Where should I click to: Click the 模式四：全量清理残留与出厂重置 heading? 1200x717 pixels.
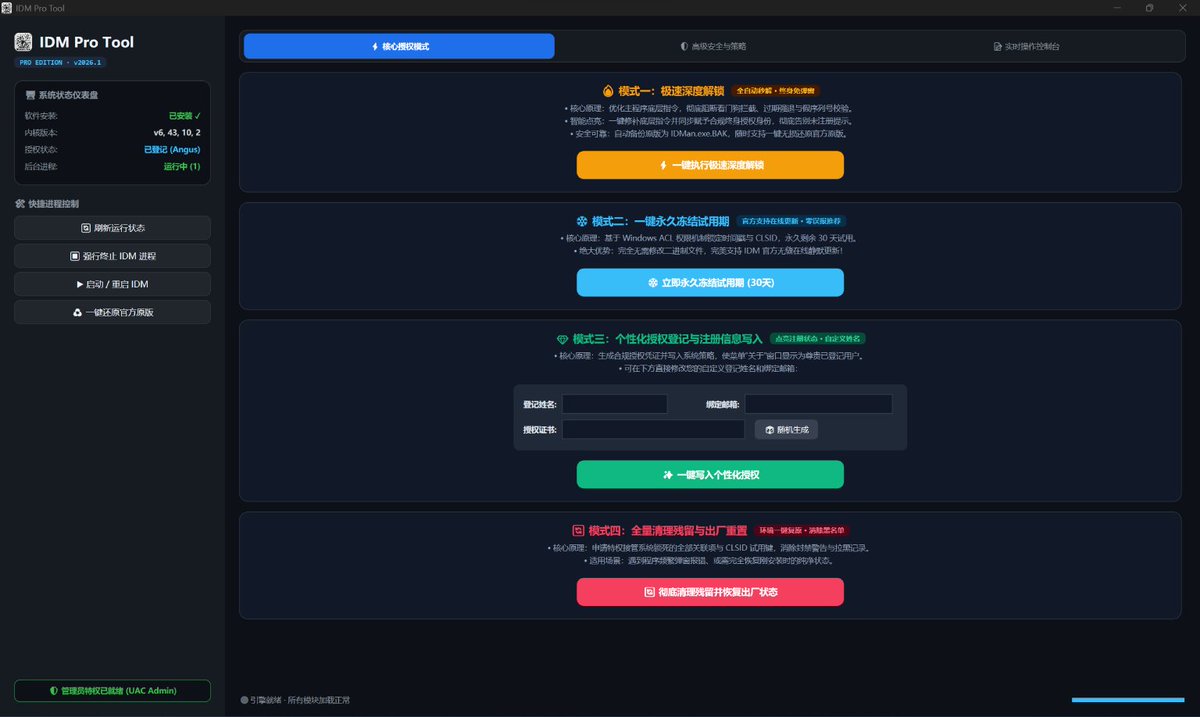(x=668, y=531)
